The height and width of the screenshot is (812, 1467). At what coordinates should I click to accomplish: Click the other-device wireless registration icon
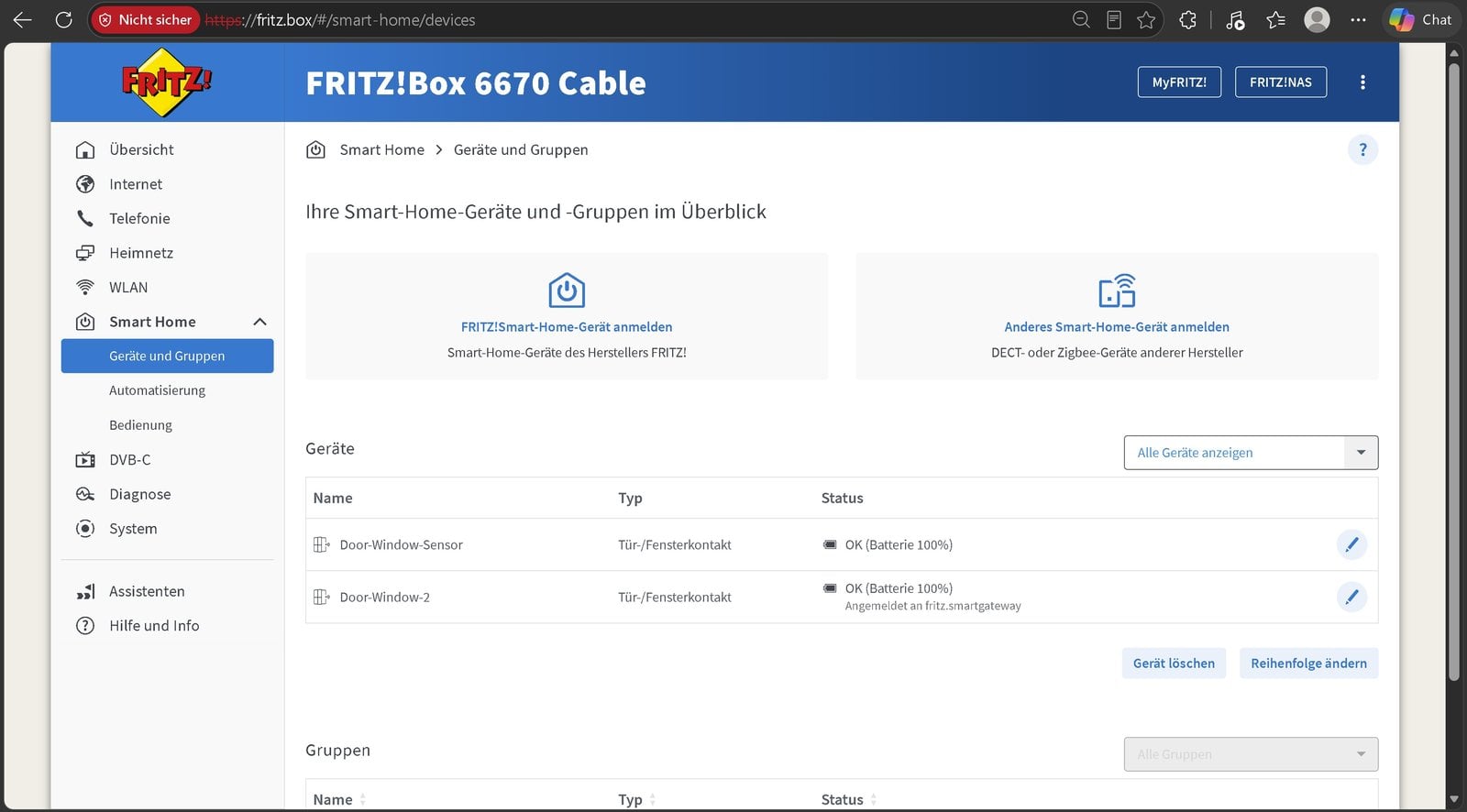[x=1117, y=291]
